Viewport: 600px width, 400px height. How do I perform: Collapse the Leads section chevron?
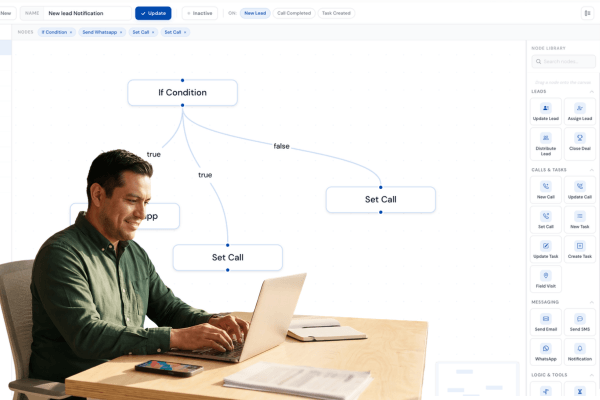pos(592,91)
